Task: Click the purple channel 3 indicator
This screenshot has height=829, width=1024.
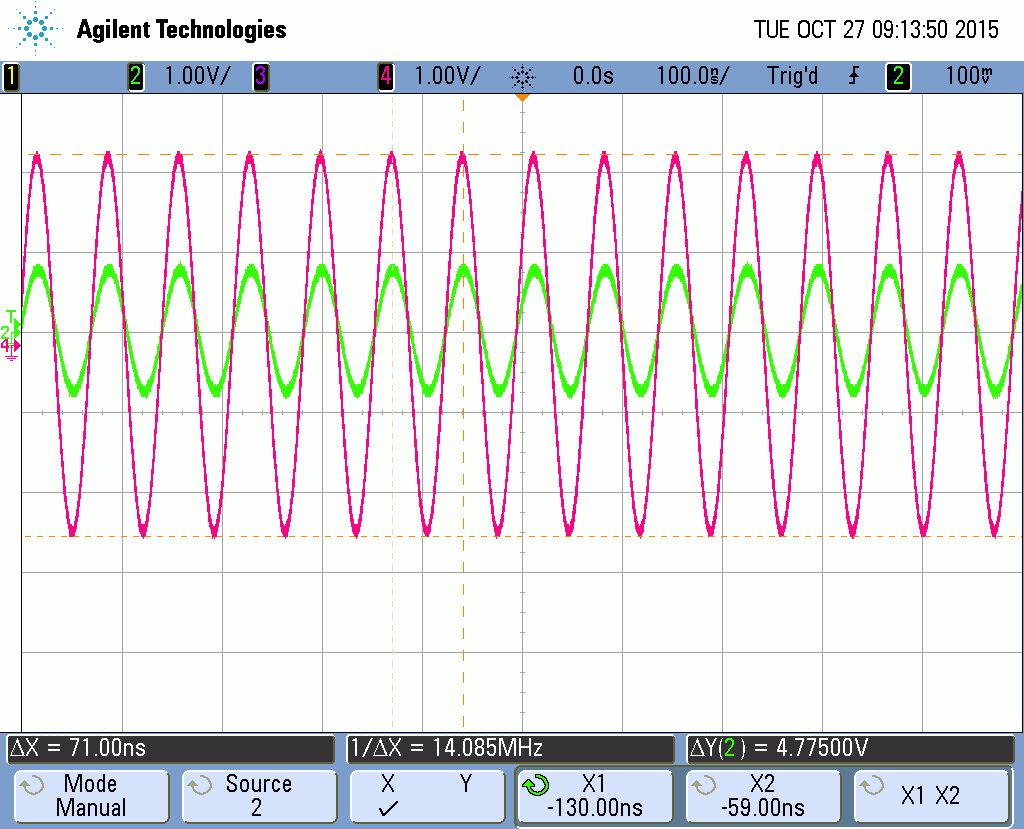Action: click(x=260, y=76)
